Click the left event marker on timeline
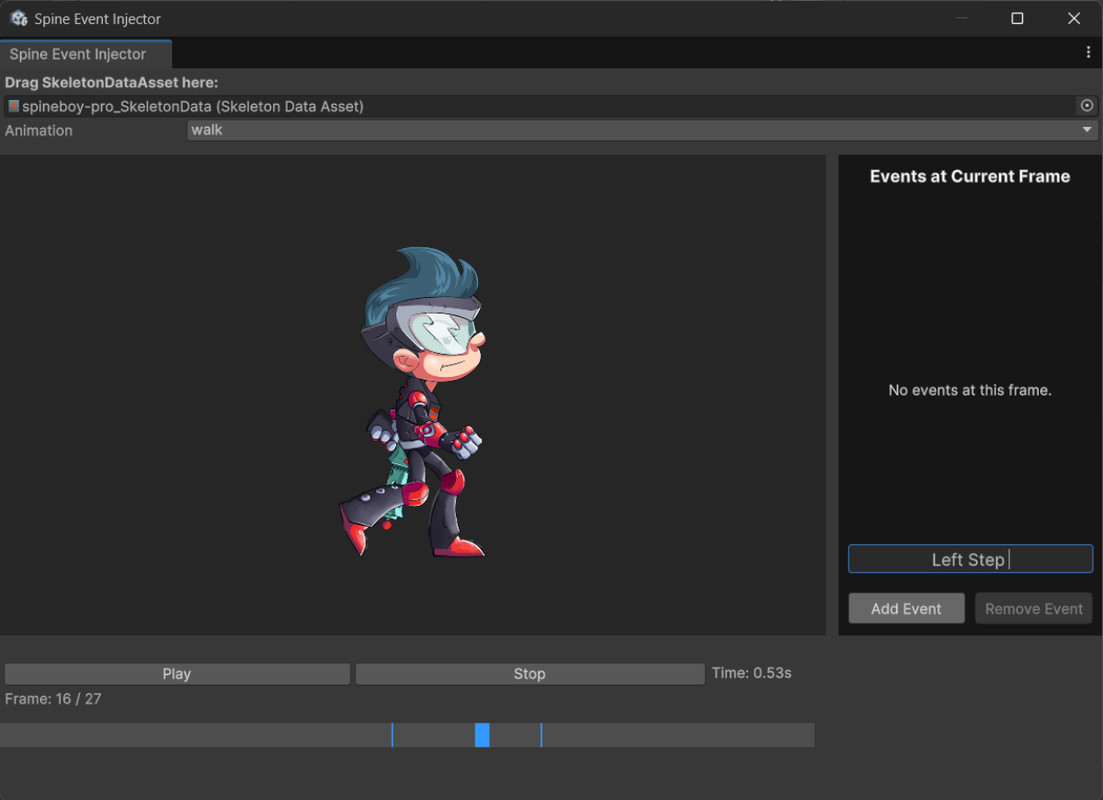Viewport: 1103px width, 800px height. [x=392, y=735]
